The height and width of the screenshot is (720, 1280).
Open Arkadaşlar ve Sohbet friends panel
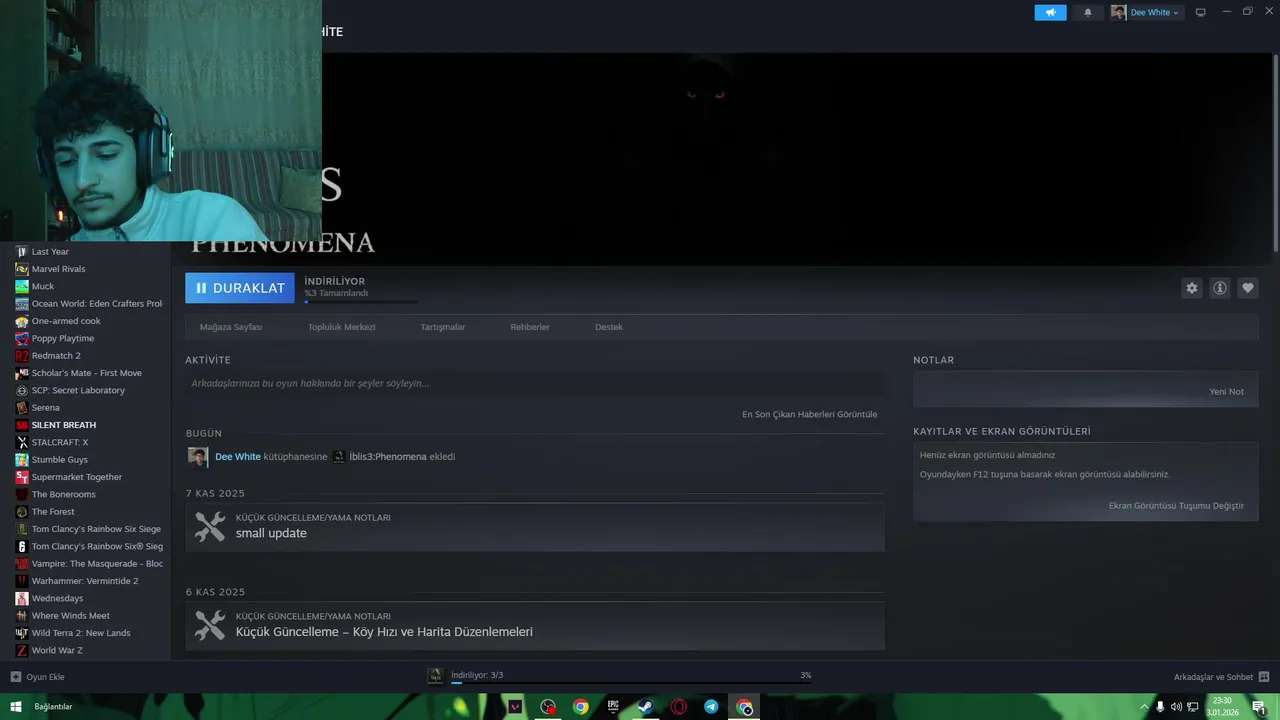click(1221, 677)
